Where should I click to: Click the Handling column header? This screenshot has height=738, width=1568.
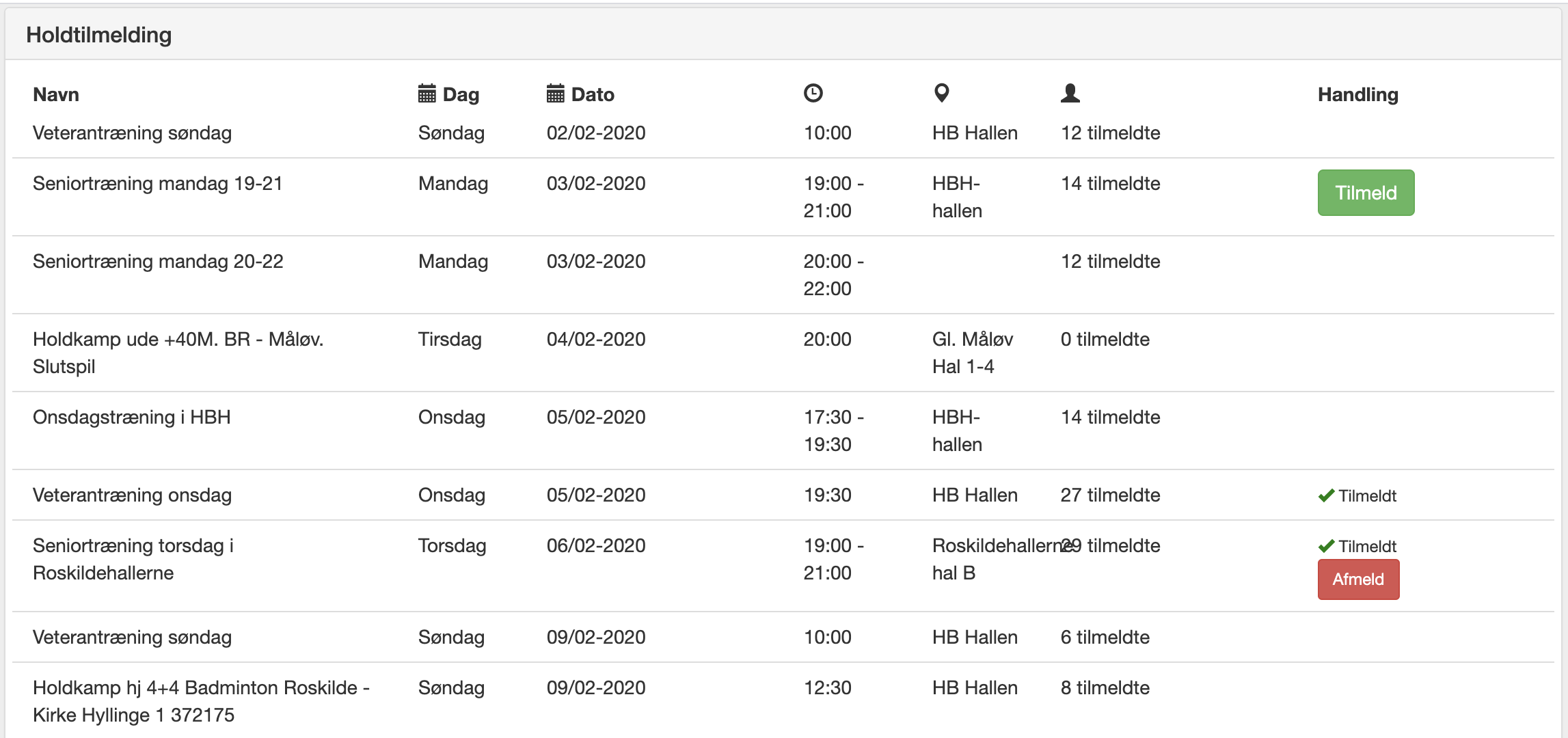[1357, 94]
